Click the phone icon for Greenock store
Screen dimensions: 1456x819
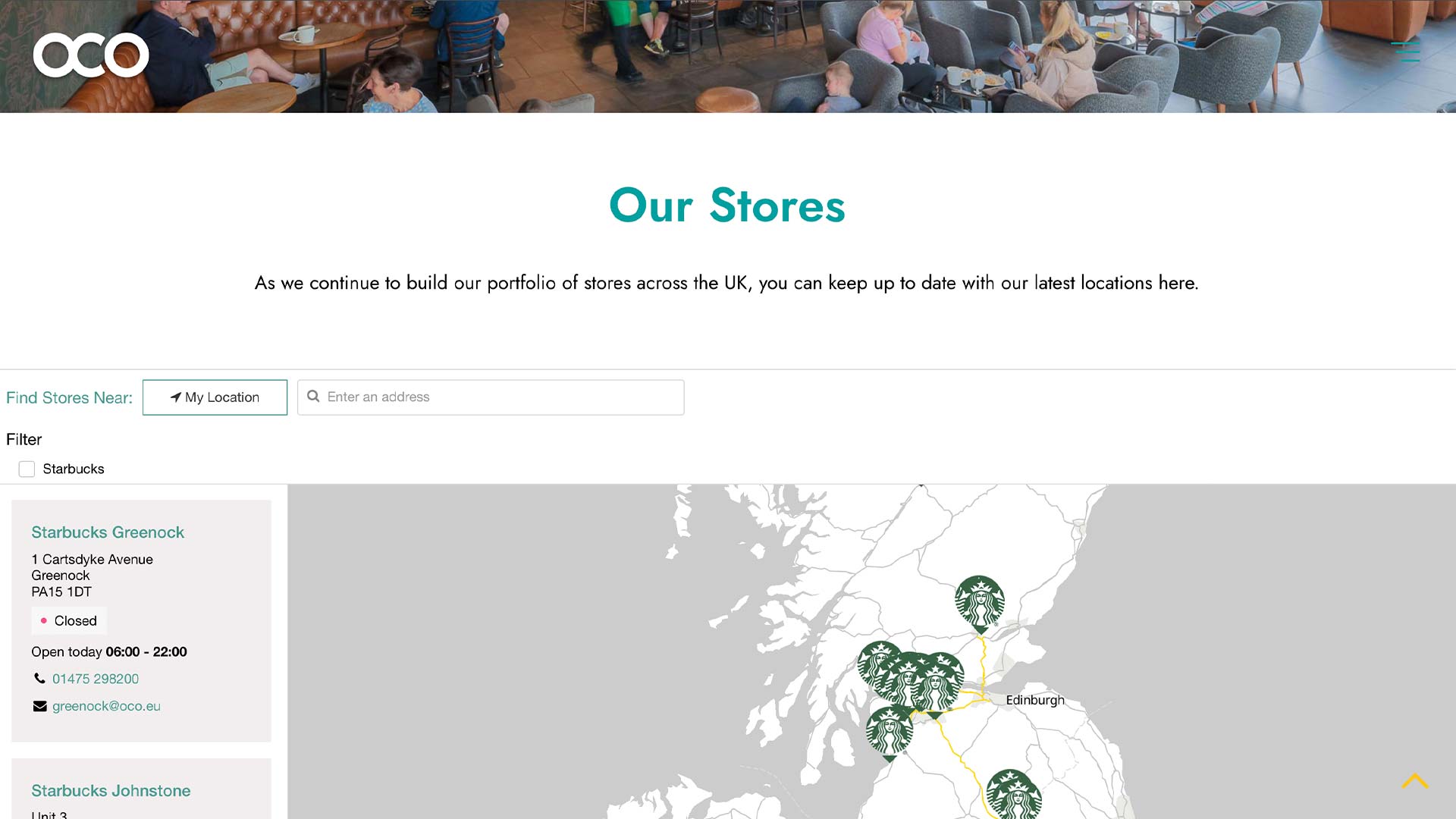(x=39, y=679)
